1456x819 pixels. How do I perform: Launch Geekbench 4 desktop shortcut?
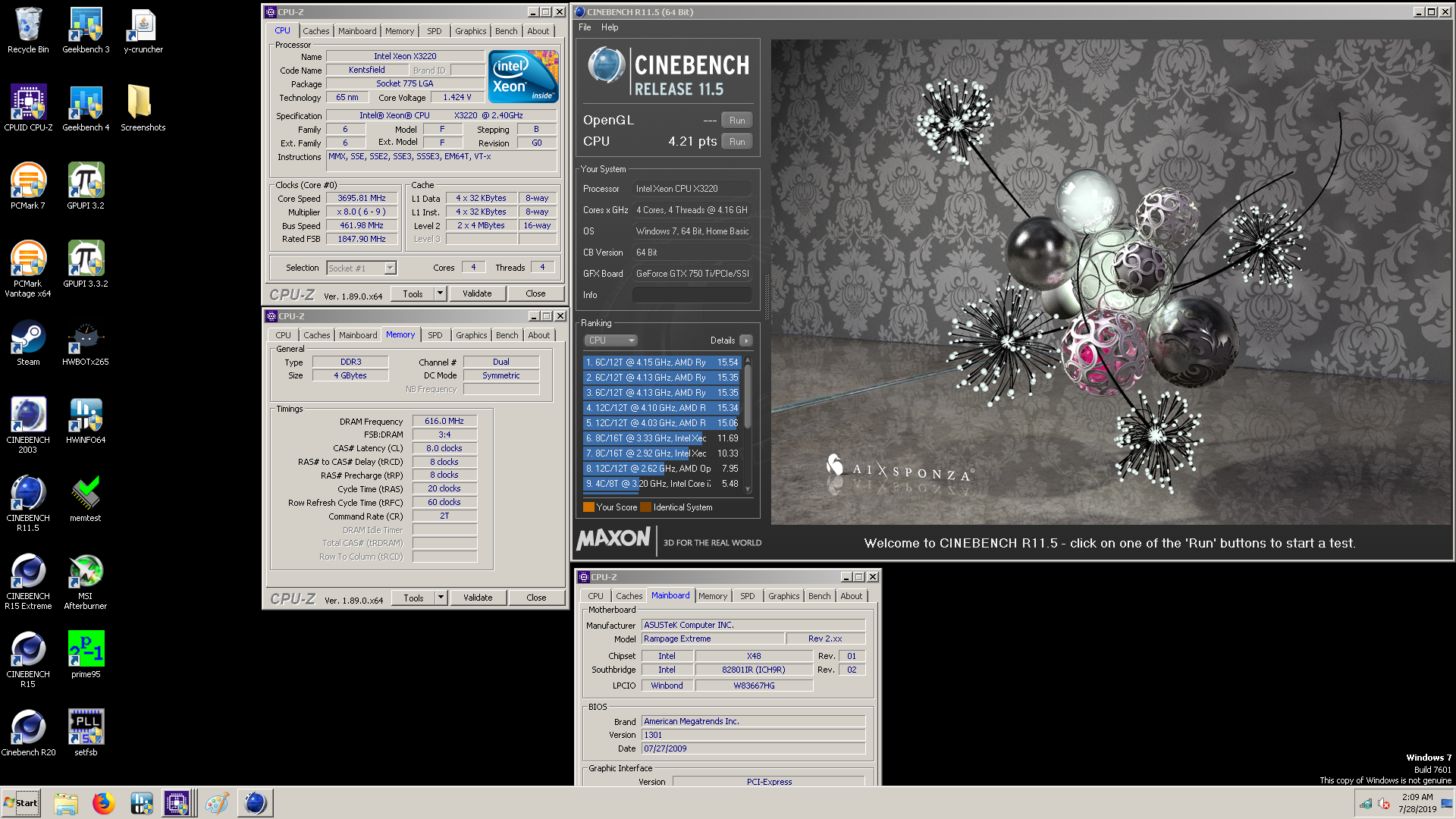86,108
